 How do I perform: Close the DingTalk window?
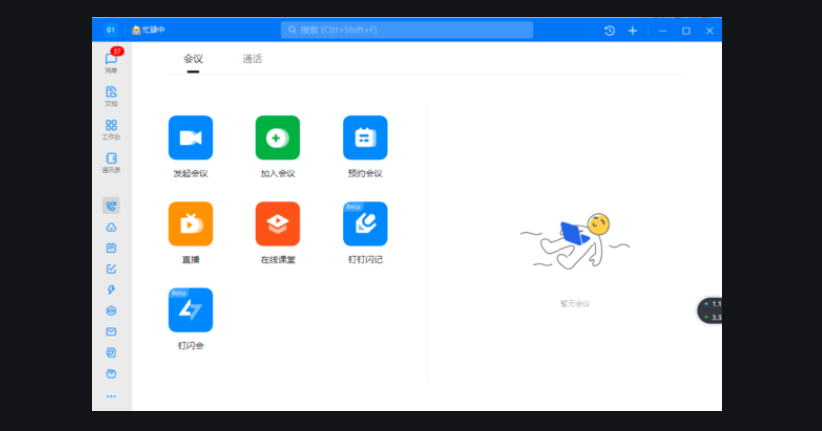click(709, 31)
